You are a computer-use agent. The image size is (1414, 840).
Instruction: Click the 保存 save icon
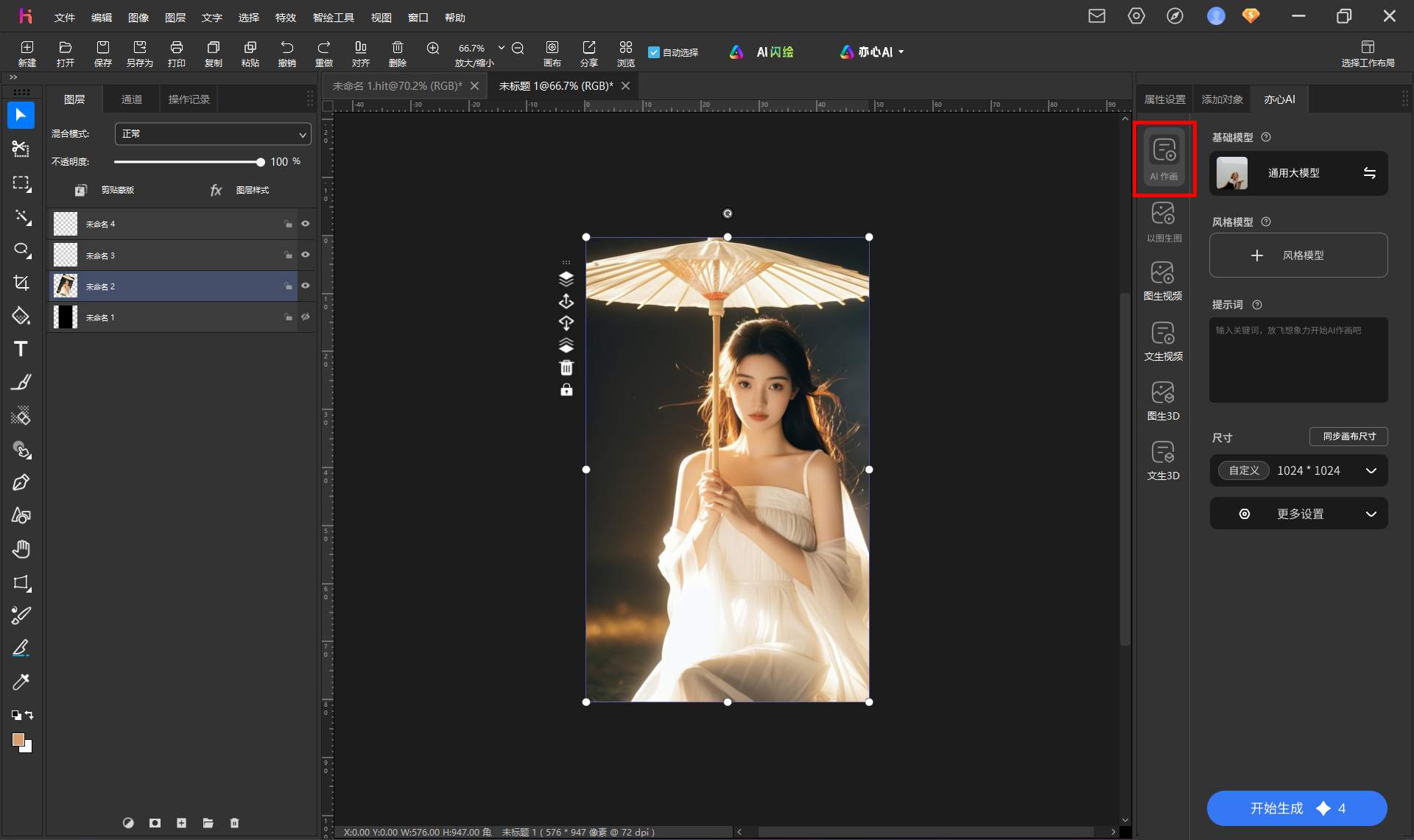click(x=103, y=47)
